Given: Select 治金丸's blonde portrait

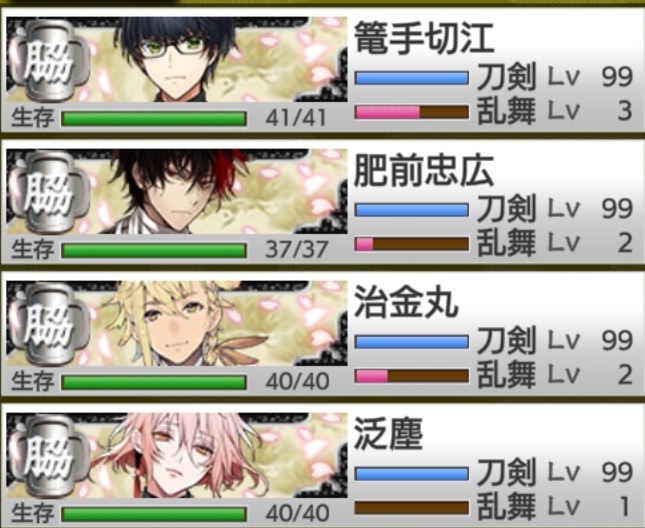Looking at the screenshot, I should pos(177,324).
